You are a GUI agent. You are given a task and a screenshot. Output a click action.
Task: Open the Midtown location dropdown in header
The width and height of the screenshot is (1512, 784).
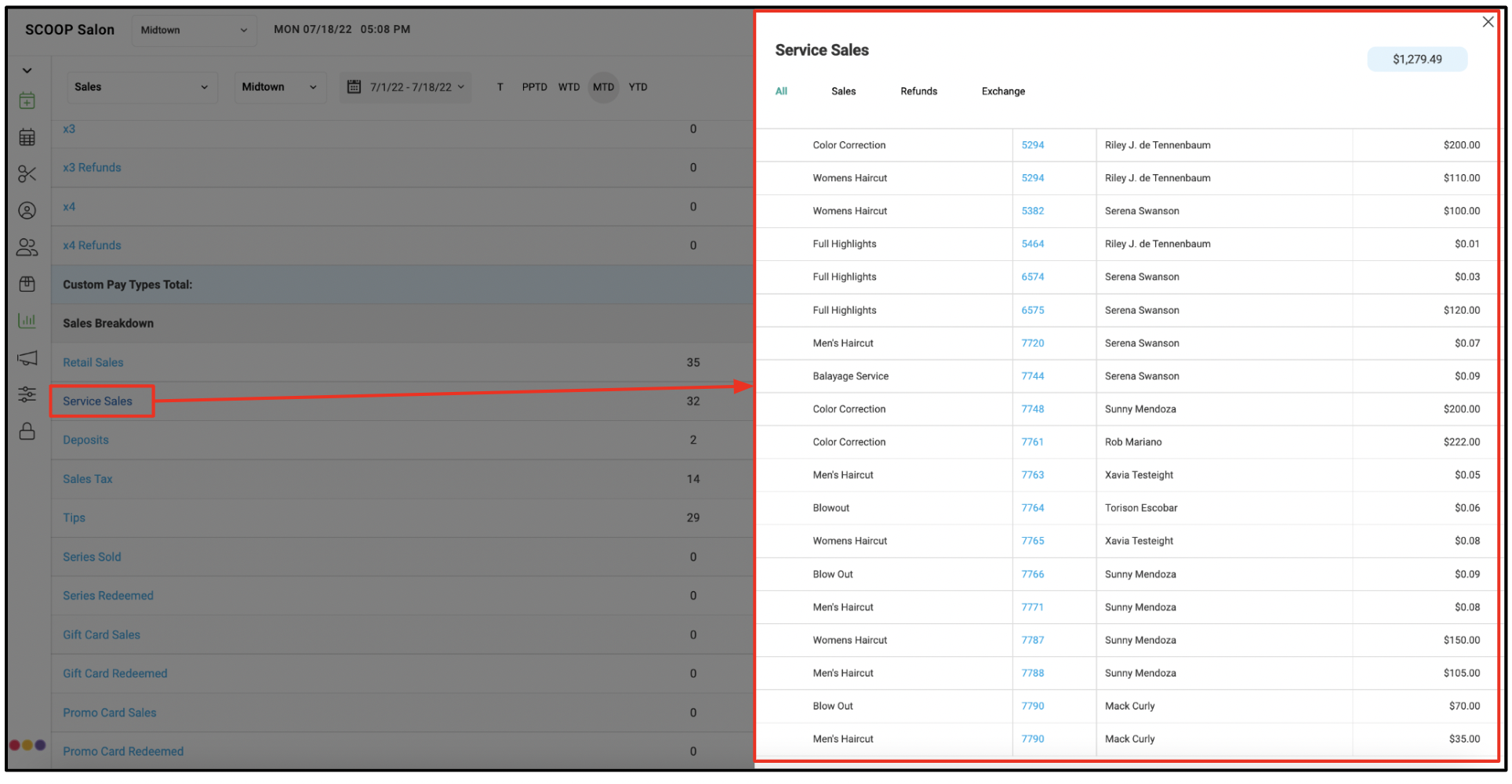[x=194, y=30]
